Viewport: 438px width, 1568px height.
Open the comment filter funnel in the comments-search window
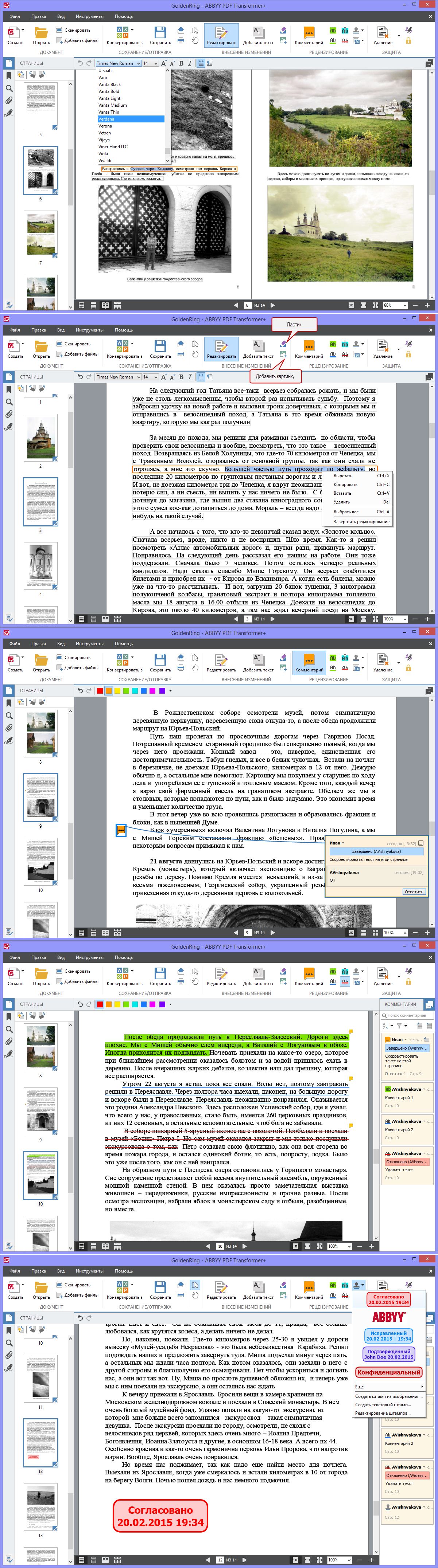(x=400, y=1026)
